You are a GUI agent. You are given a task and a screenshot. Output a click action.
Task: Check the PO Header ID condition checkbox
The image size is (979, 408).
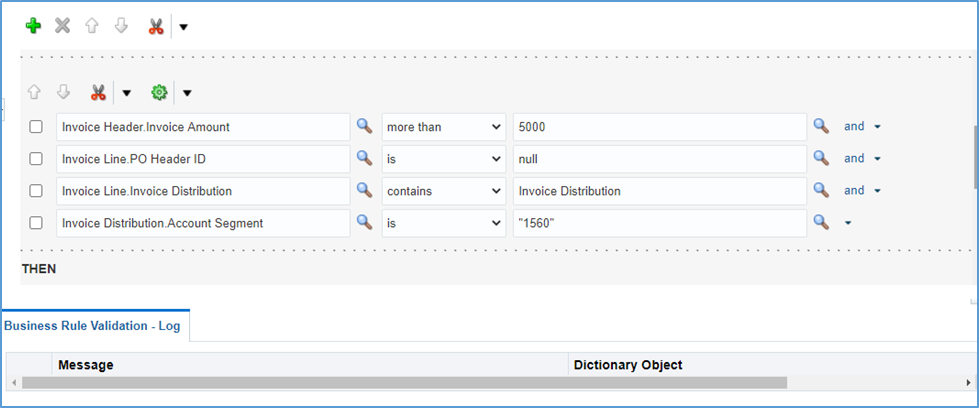click(36, 159)
